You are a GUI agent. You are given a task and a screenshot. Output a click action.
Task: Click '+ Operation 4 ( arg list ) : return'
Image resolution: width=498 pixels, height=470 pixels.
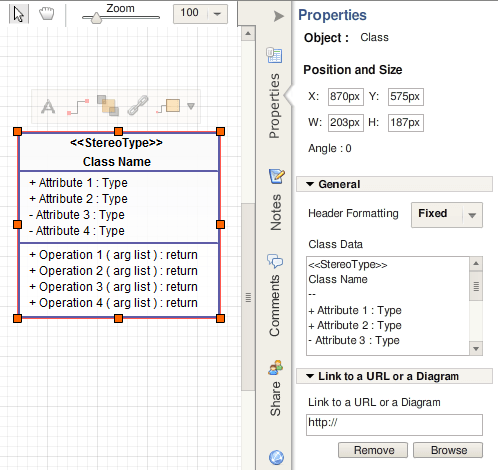(113, 303)
